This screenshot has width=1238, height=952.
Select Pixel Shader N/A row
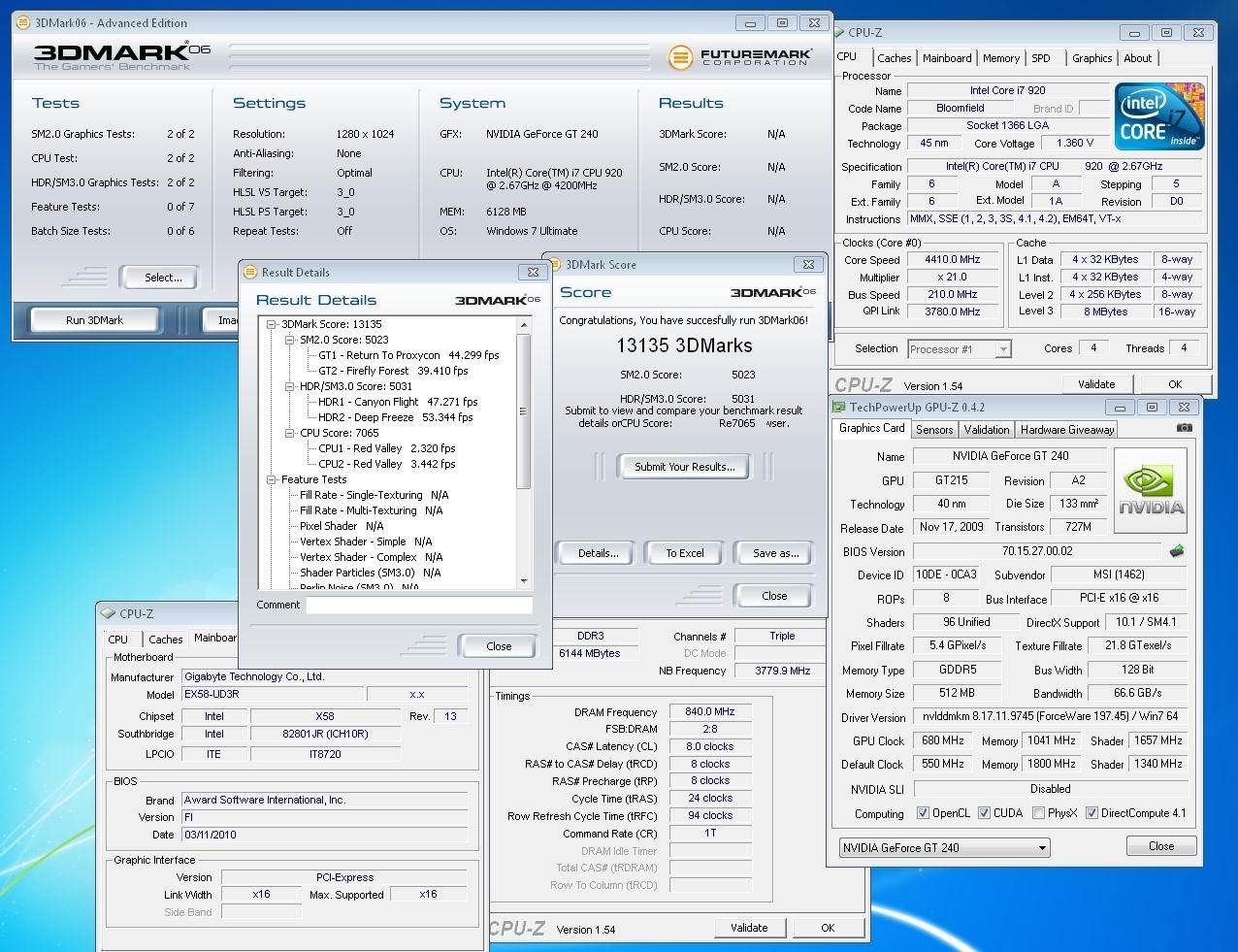click(342, 526)
